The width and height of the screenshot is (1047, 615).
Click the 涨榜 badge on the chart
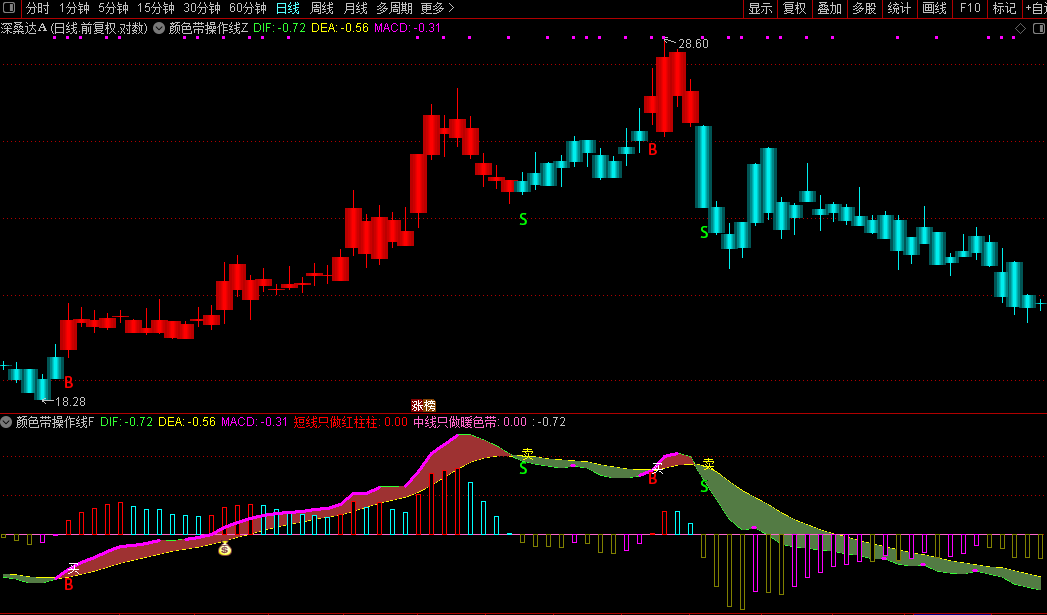(x=423, y=405)
